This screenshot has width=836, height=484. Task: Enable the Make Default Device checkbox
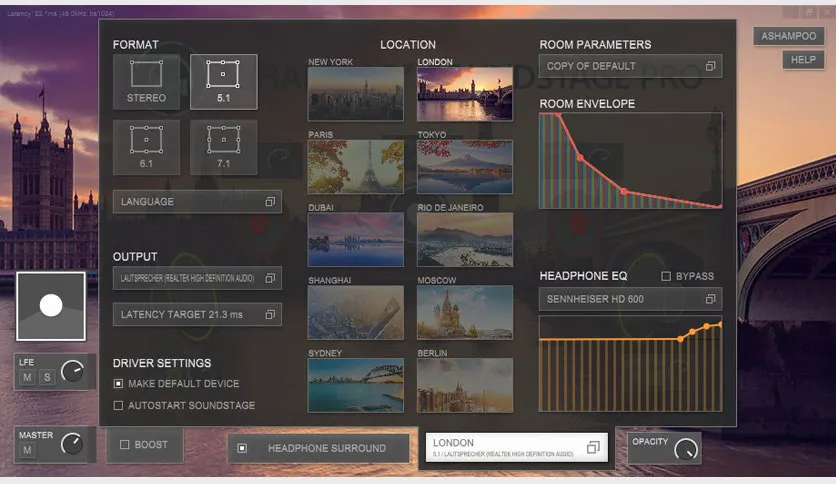118,383
